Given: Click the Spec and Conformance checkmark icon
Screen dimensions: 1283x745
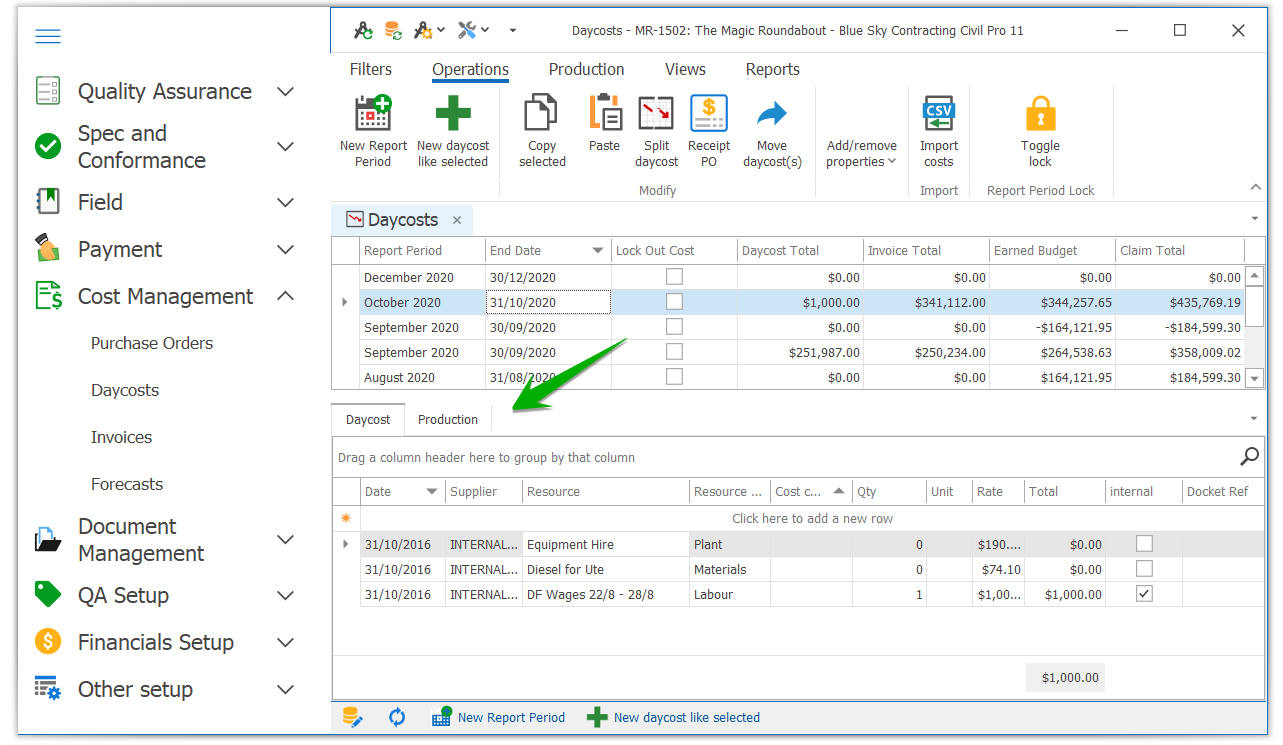Looking at the screenshot, I should click(48, 147).
